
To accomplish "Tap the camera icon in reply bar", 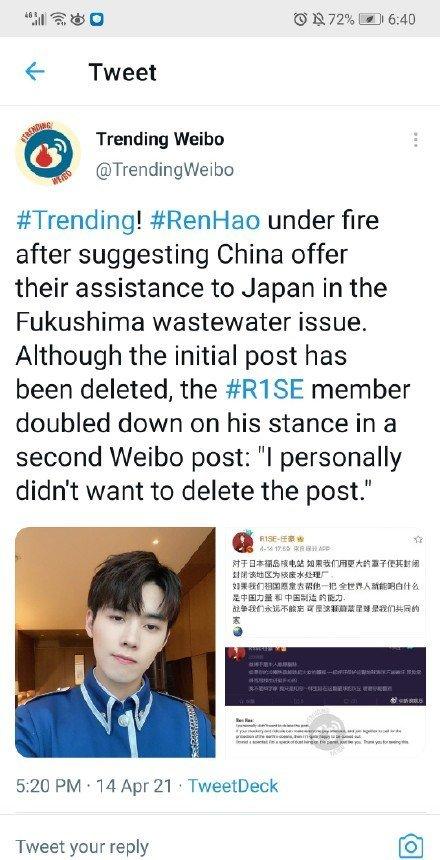I will (410, 845).
